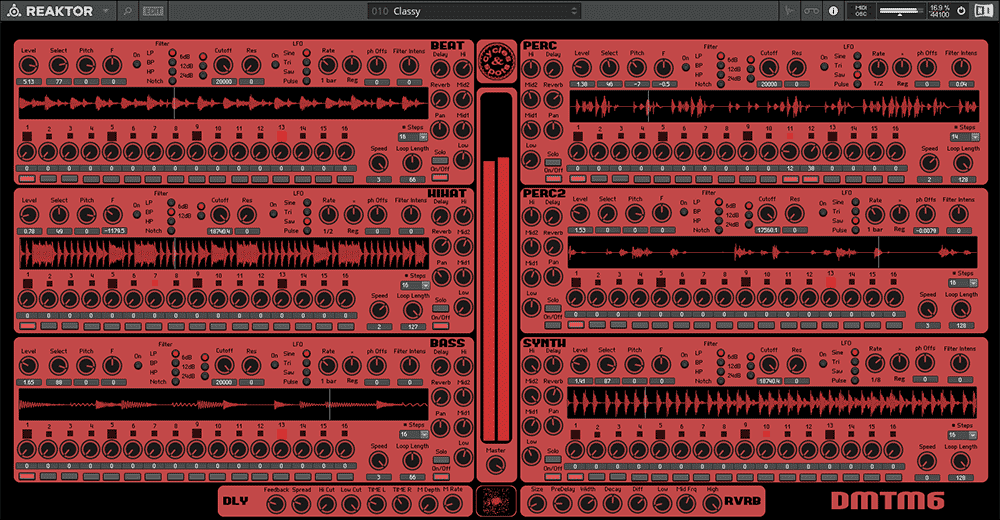
Task: Toggle the EDIT mode button
Action: click(153, 11)
